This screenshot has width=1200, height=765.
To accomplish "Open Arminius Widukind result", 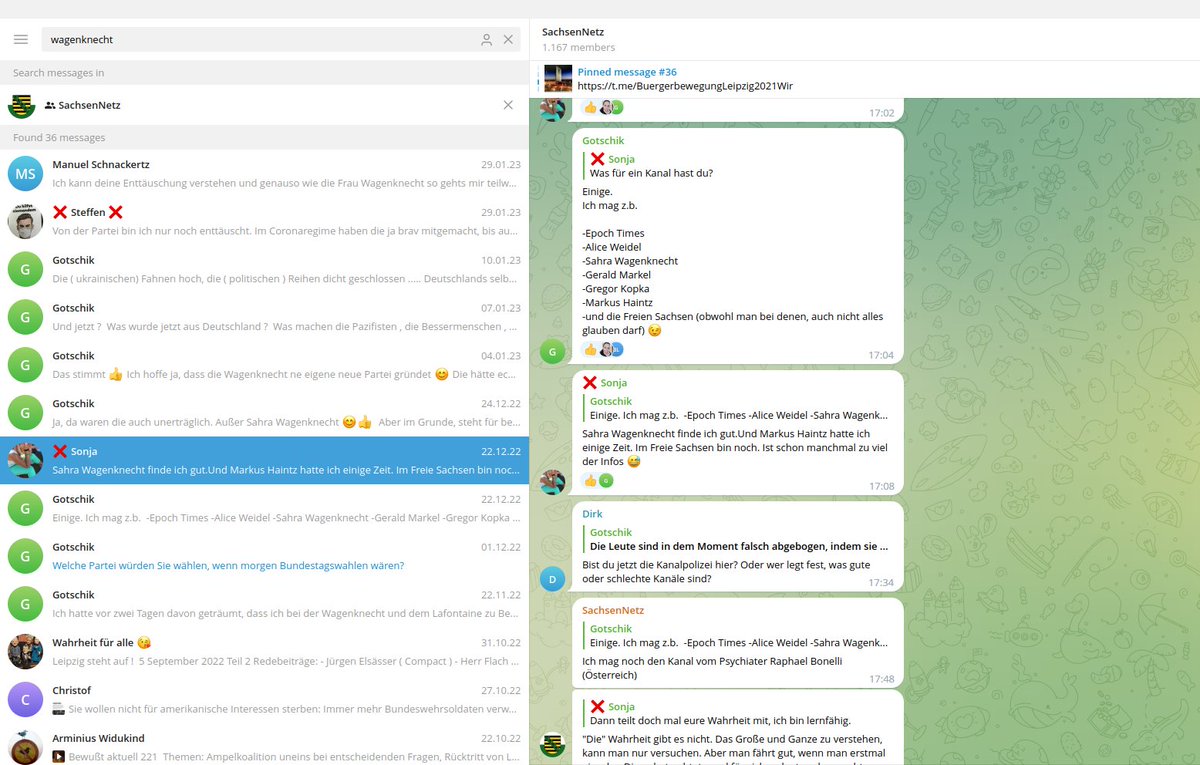I will [264, 744].
